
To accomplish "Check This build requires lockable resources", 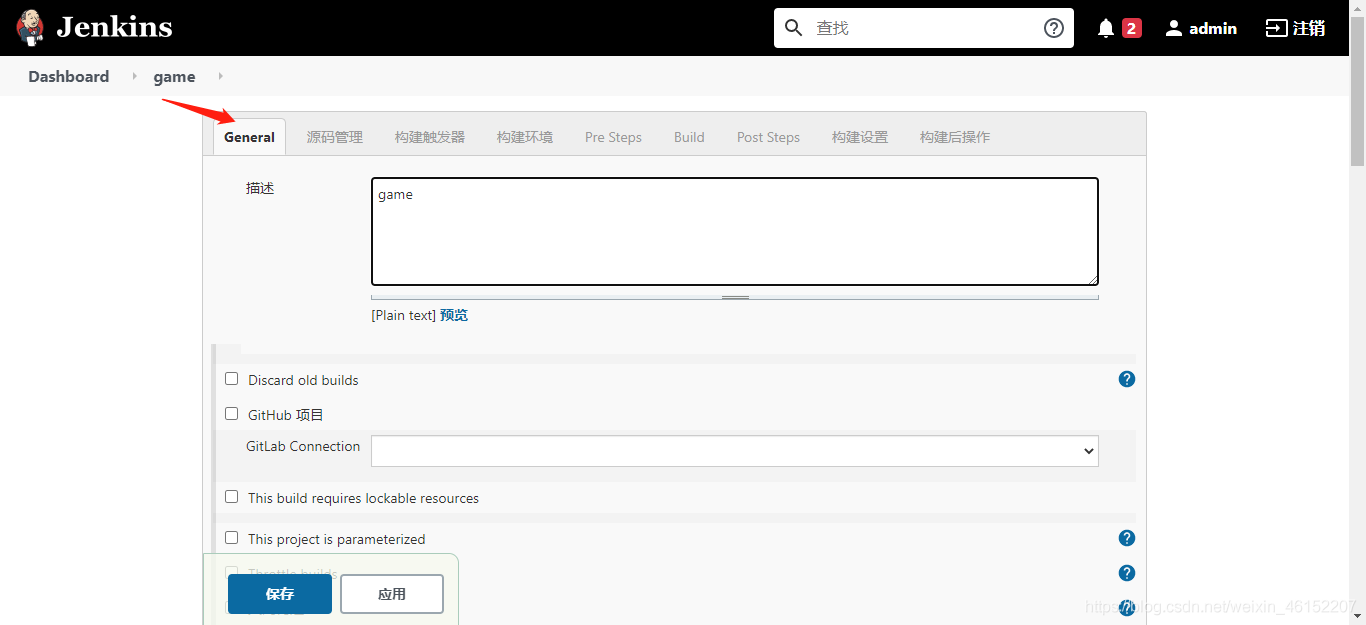I will pyautogui.click(x=232, y=497).
